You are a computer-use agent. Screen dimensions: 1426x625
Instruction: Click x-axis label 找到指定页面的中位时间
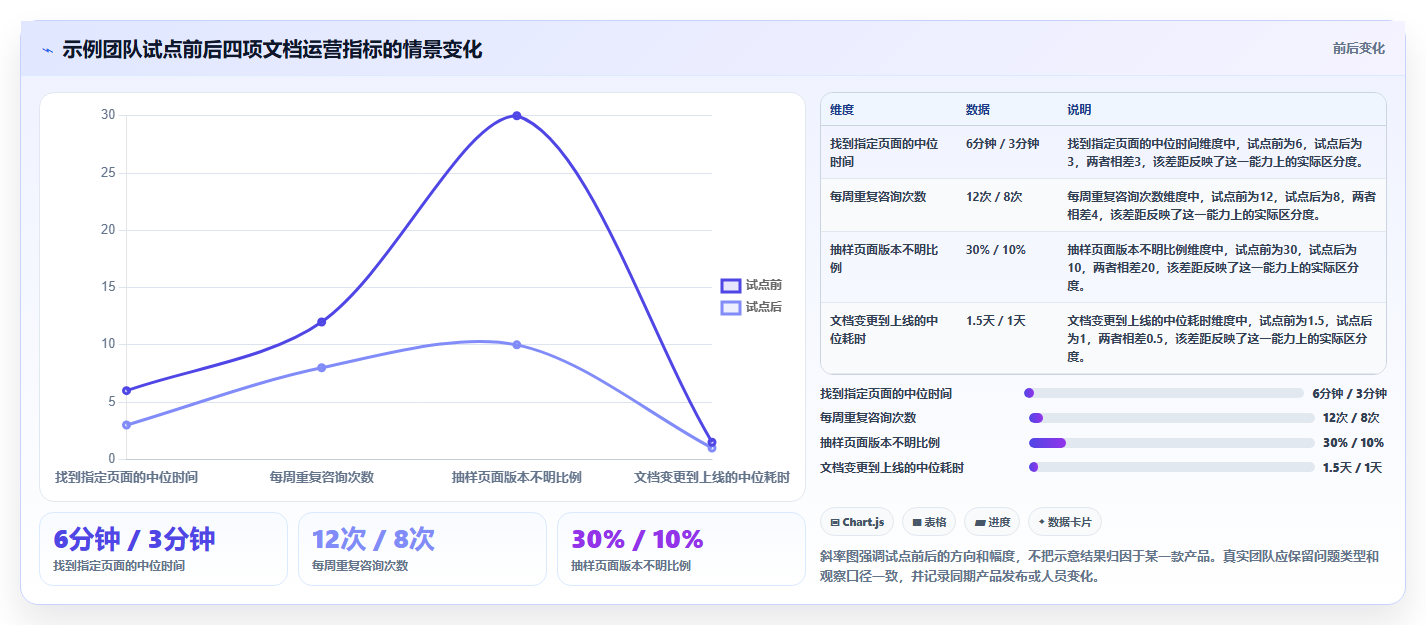pos(126,477)
